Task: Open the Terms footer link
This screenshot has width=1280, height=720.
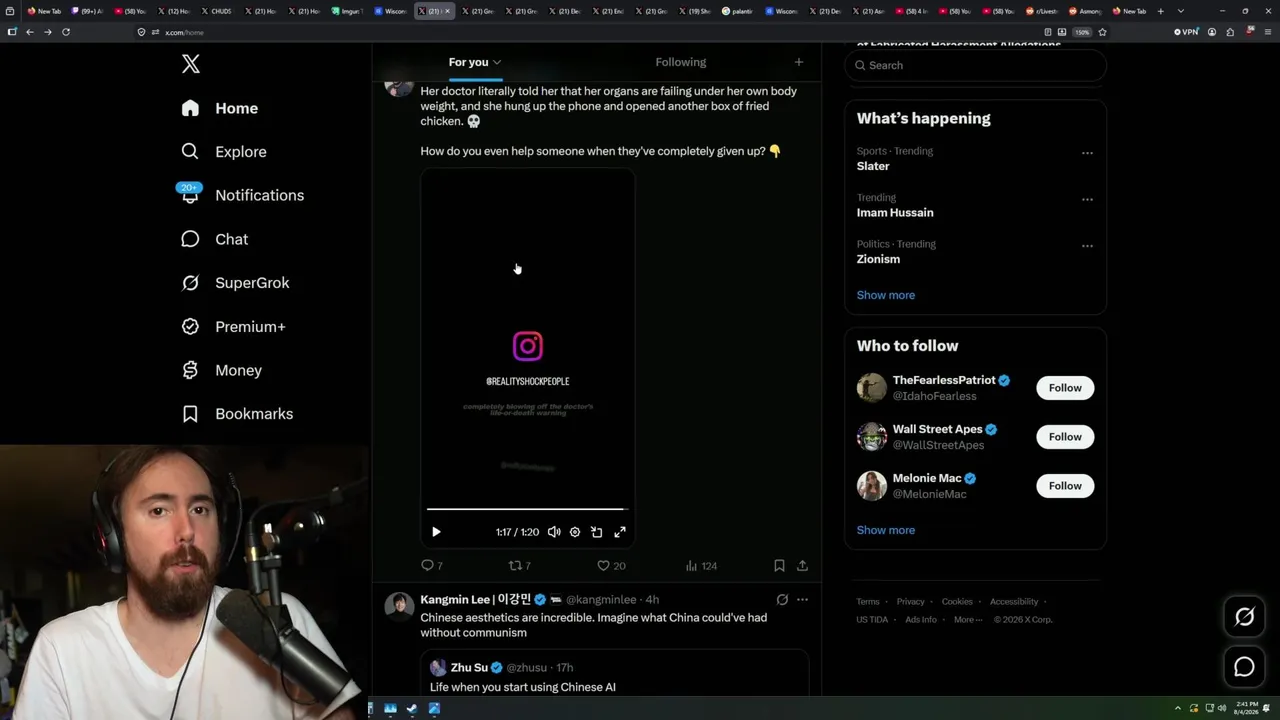Action: click(x=868, y=602)
